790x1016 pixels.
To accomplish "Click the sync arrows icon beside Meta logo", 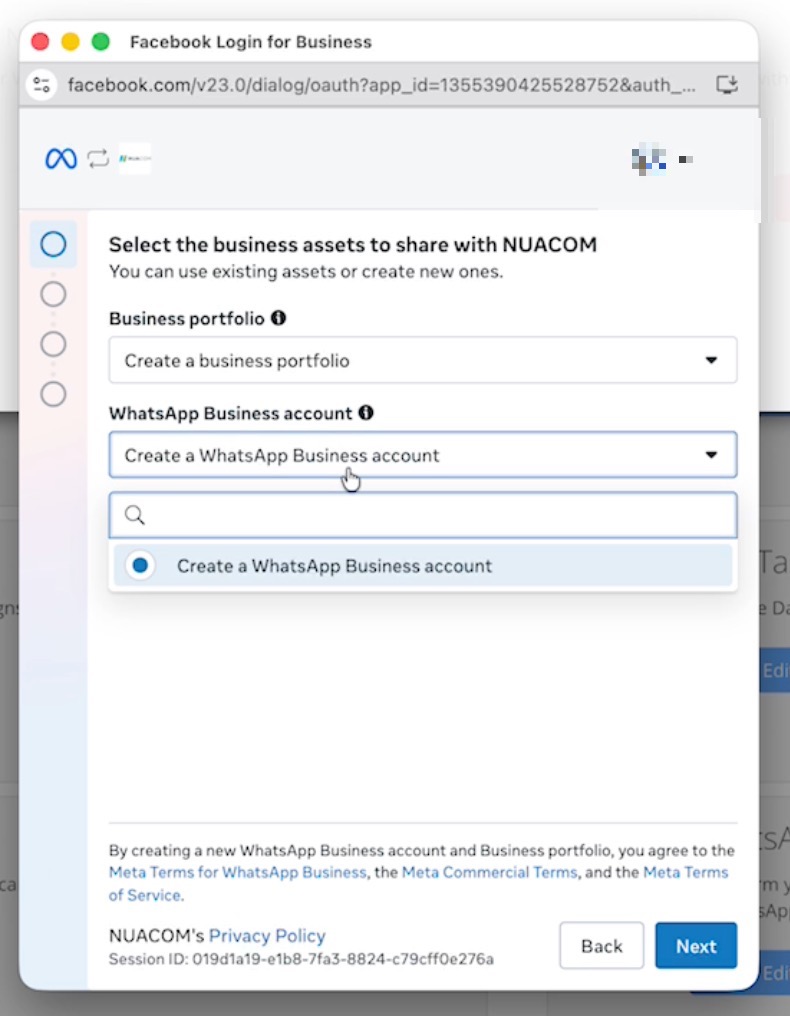I will click(99, 159).
